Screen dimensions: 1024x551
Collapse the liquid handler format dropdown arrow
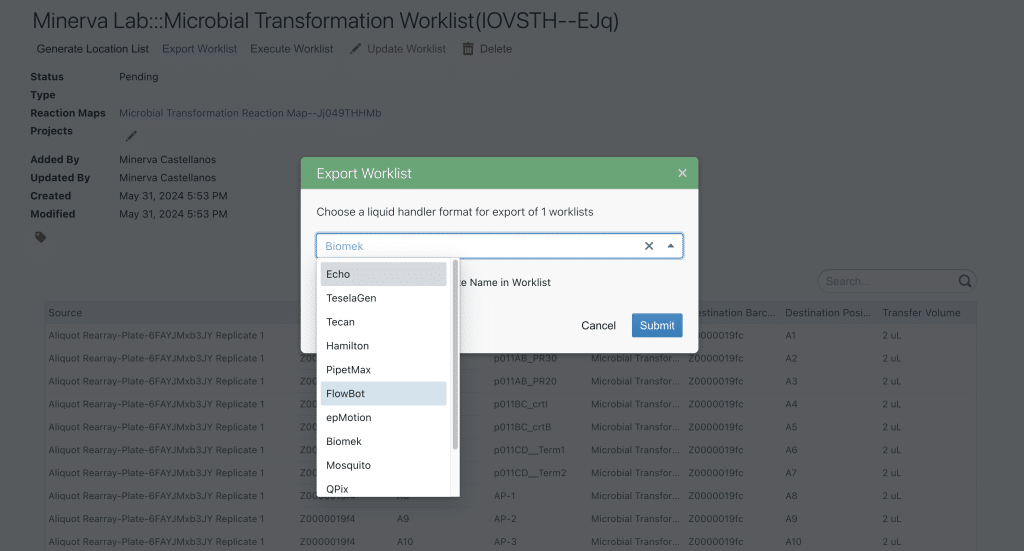(x=670, y=246)
